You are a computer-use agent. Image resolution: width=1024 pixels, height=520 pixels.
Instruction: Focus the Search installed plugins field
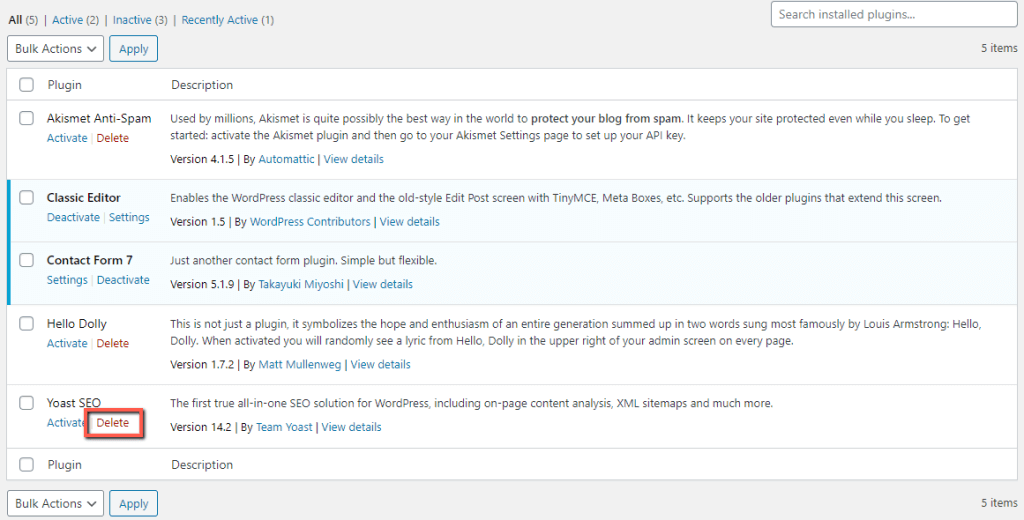[x=894, y=14]
